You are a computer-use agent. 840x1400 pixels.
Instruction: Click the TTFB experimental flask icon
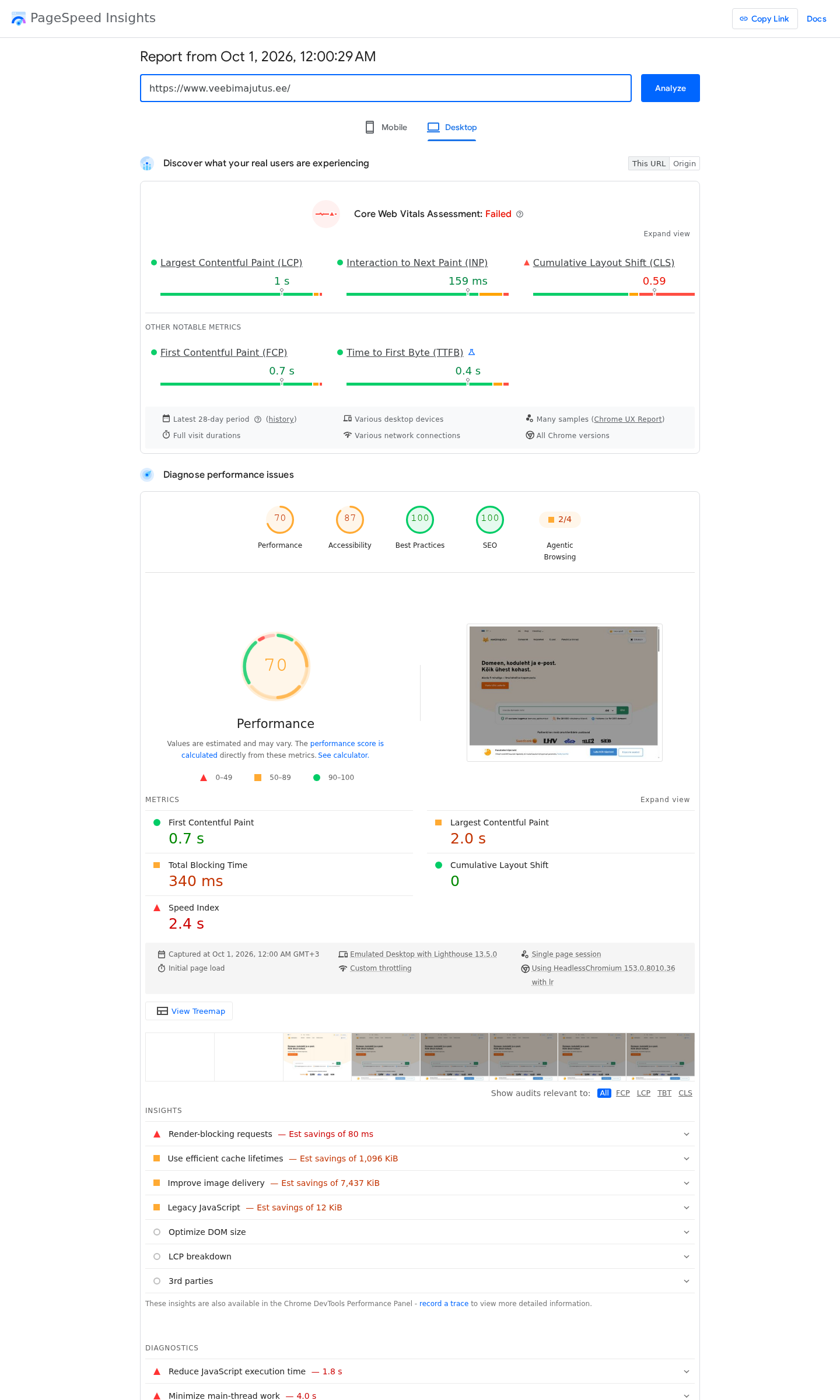click(472, 352)
